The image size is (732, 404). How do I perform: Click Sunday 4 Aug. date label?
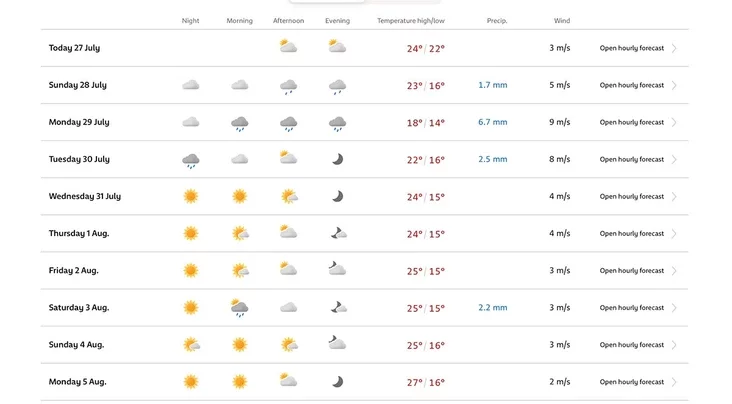76,345
